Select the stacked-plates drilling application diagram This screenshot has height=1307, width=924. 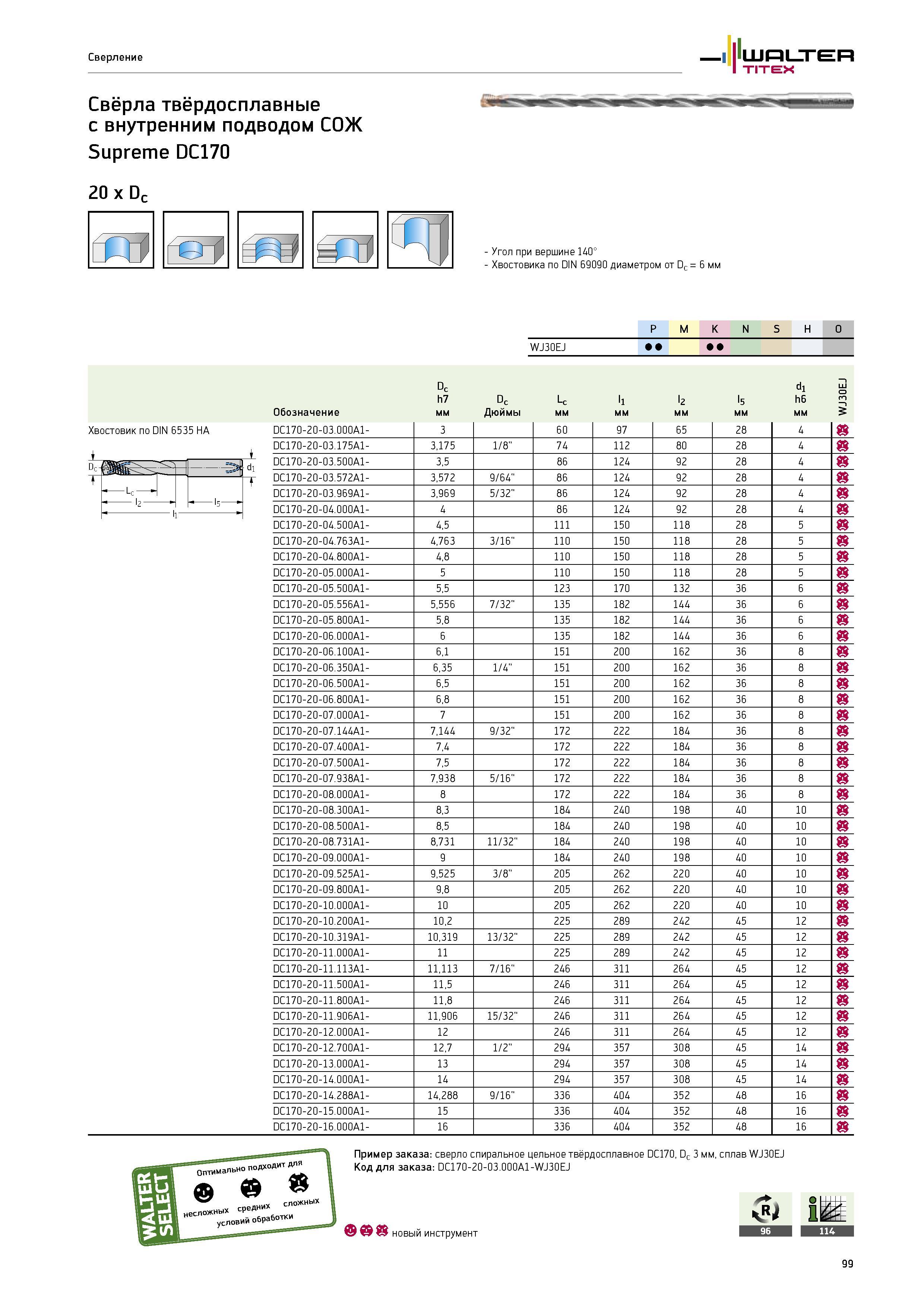(x=270, y=240)
